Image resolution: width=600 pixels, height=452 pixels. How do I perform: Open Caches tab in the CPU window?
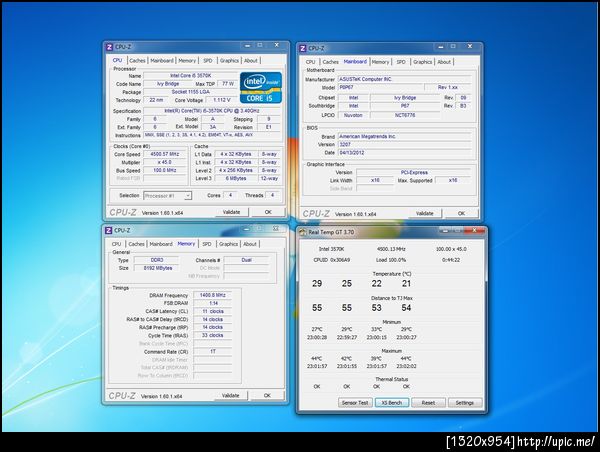click(137, 60)
